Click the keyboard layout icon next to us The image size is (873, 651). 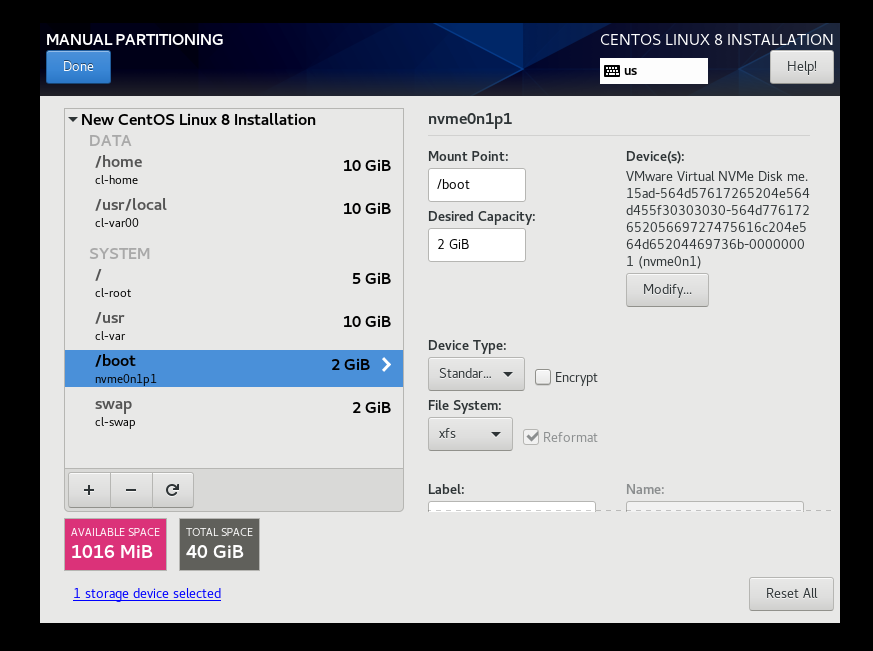tap(612, 71)
